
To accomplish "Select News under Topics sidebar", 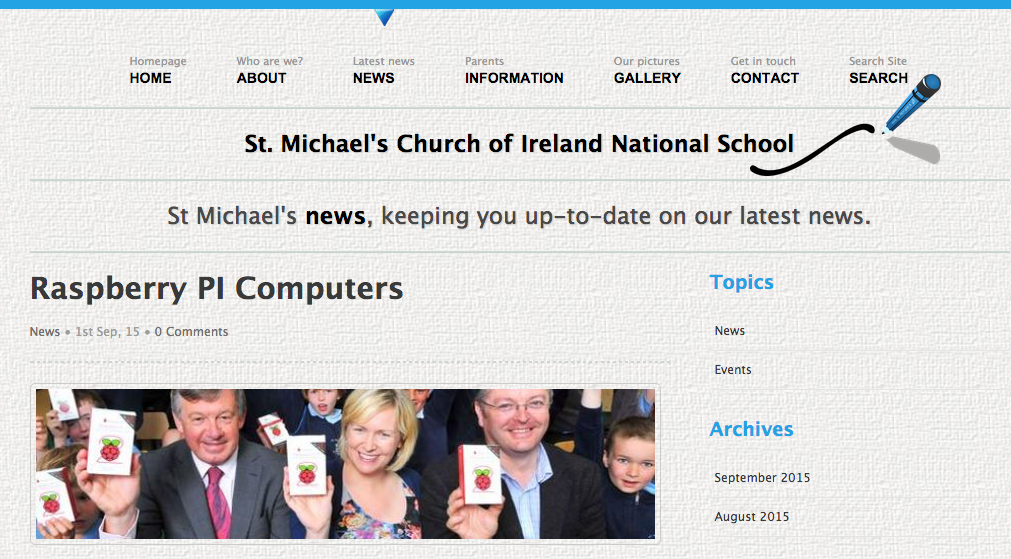I will click(729, 331).
